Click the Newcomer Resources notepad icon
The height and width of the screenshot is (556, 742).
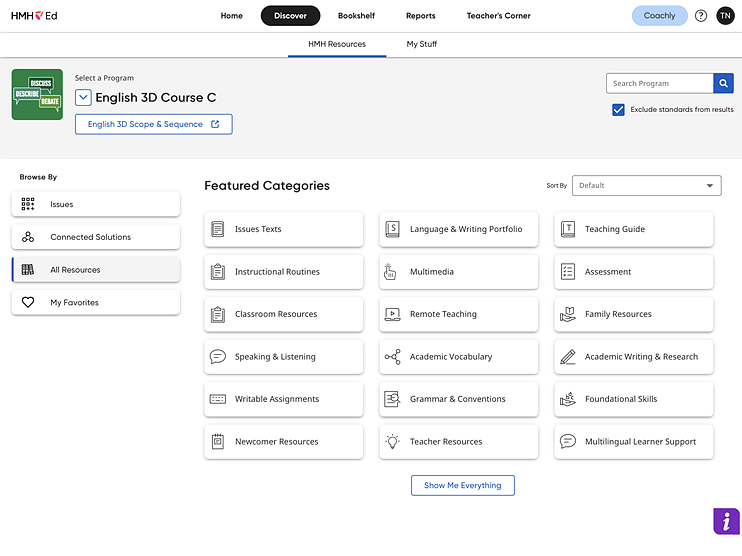[x=218, y=441]
